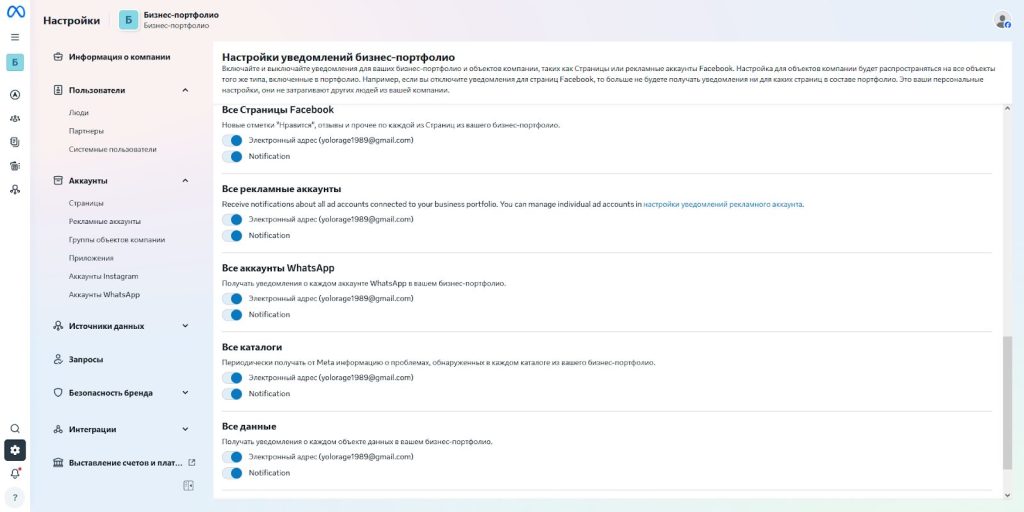Collapse the Аккаунты section chevron
Viewport: 1024px width, 512px height.
click(185, 180)
